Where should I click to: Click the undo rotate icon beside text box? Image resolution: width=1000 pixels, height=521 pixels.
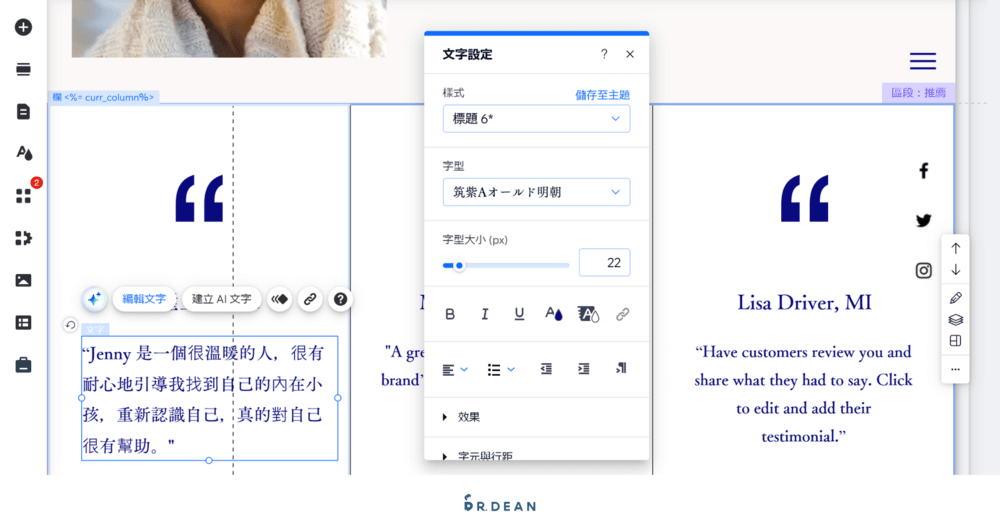click(x=70, y=325)
